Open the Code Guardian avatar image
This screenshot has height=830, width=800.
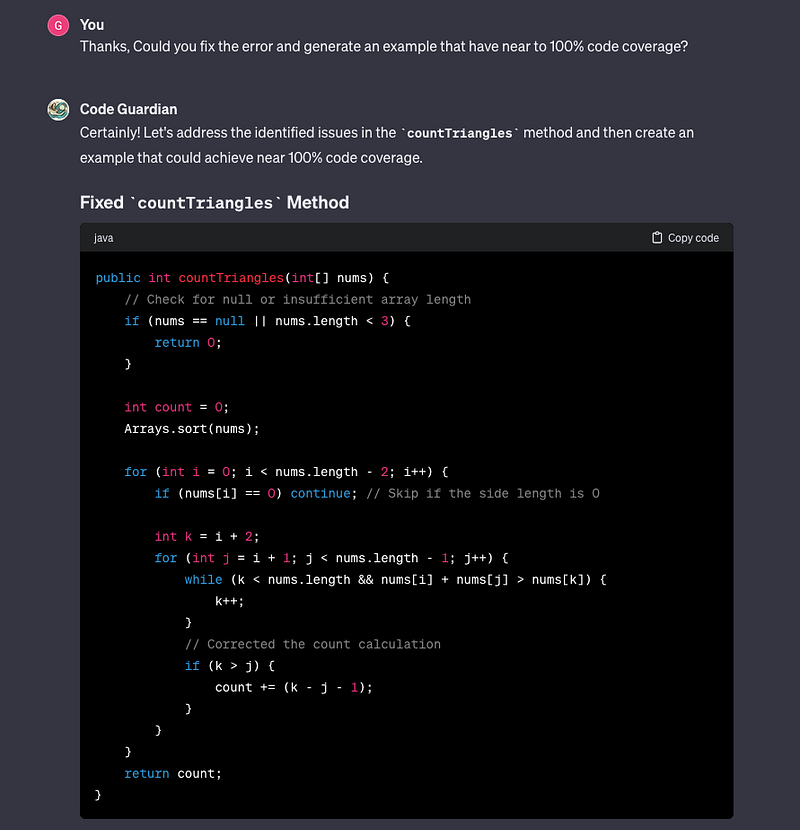point(58,110)
